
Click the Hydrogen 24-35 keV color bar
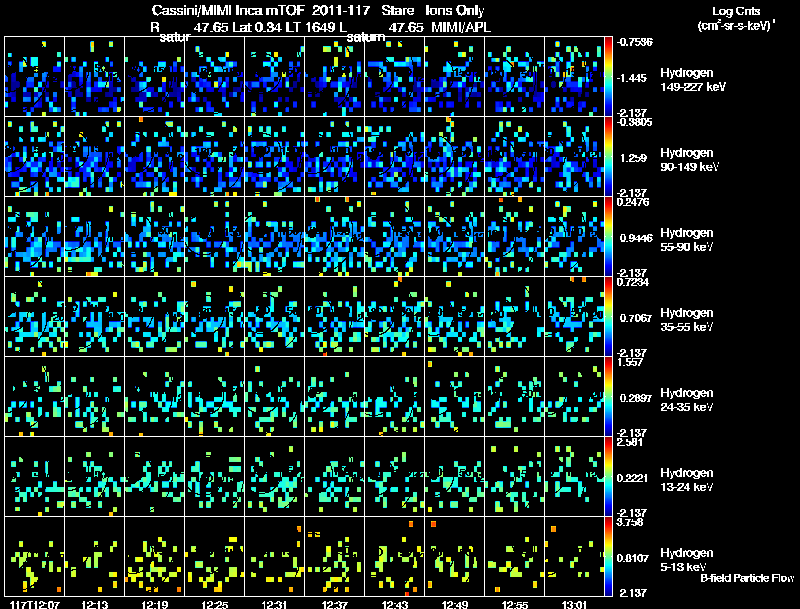(x=608, y=397)
